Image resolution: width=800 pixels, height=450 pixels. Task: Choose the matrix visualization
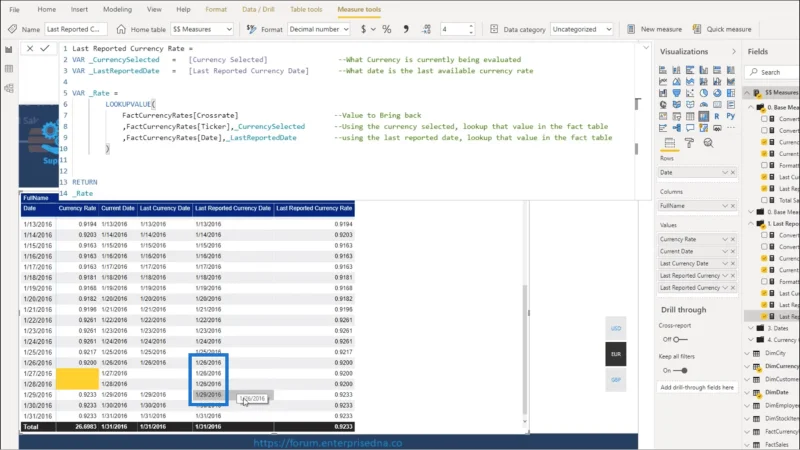click(x=704, y=117)
